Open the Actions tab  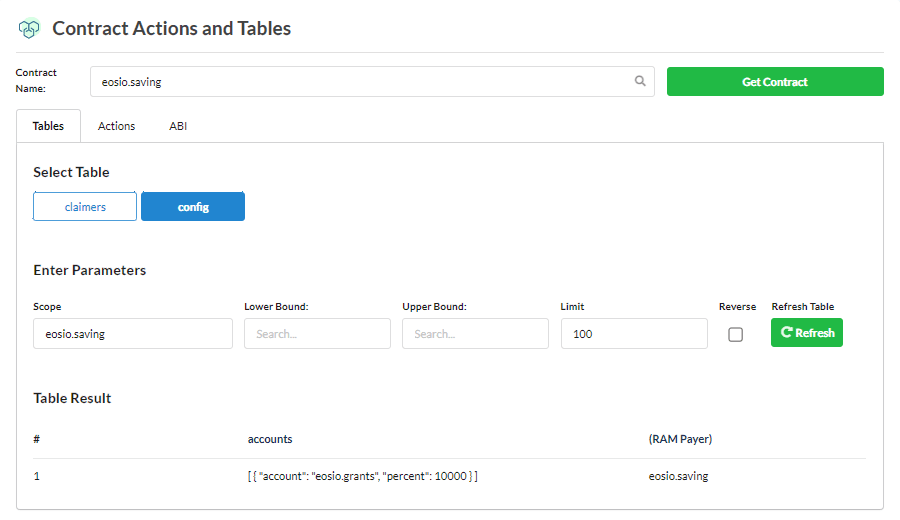tap(116, 126)
